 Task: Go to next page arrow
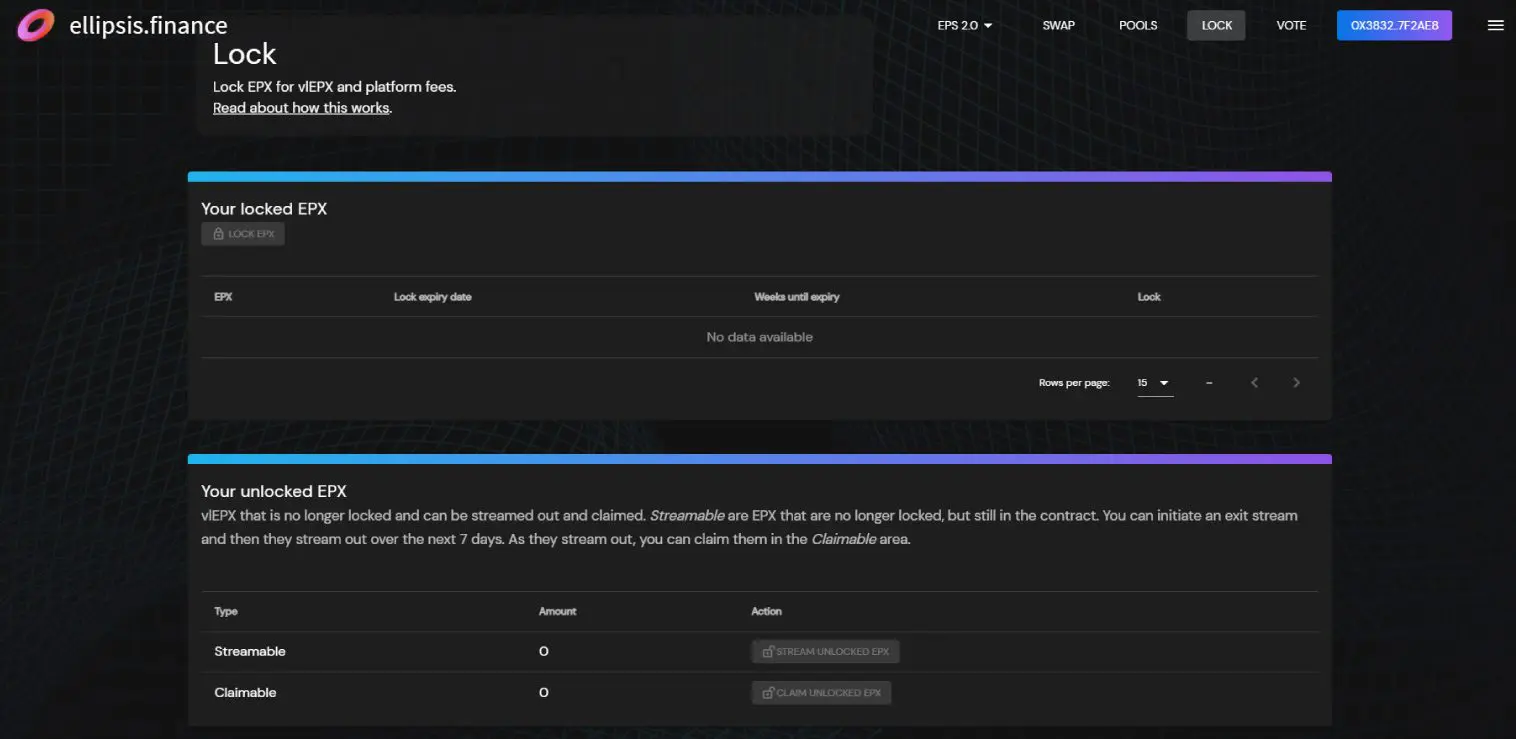1297,383
